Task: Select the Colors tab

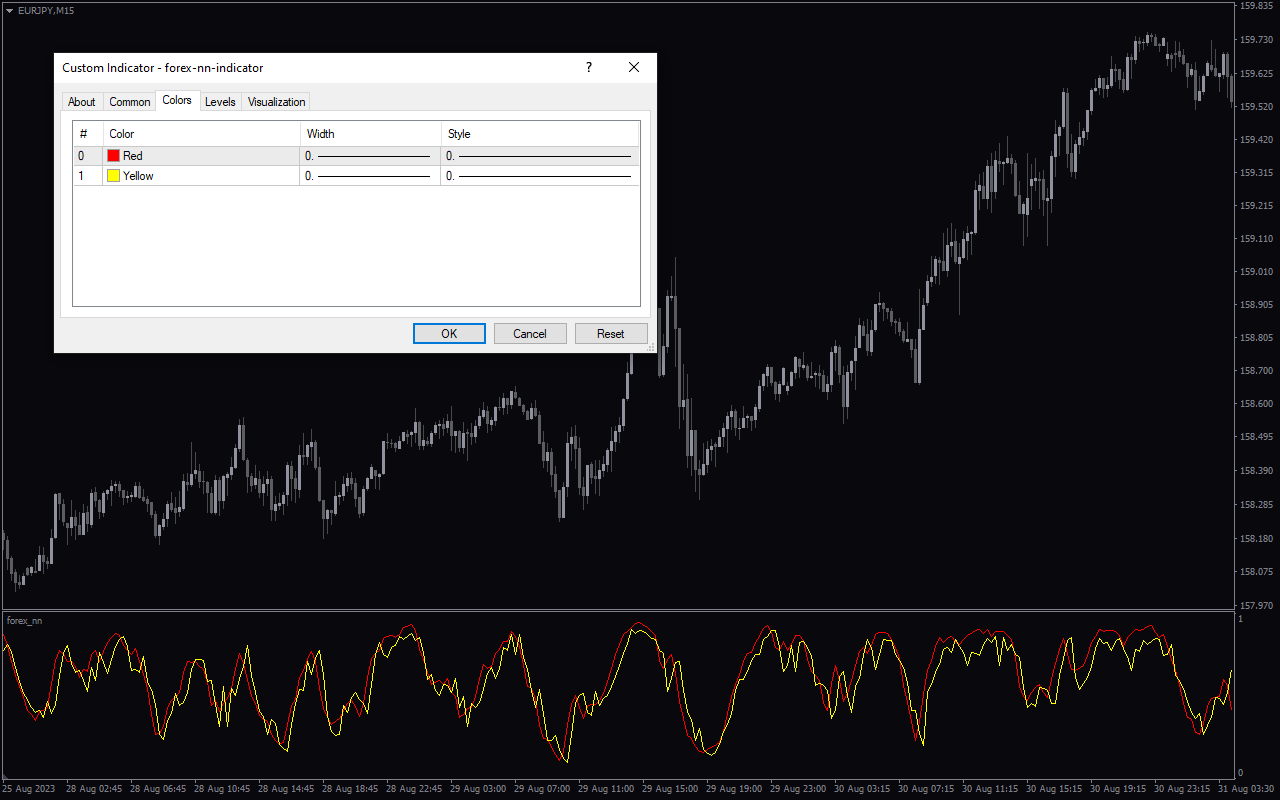Action: pos(177,100)
